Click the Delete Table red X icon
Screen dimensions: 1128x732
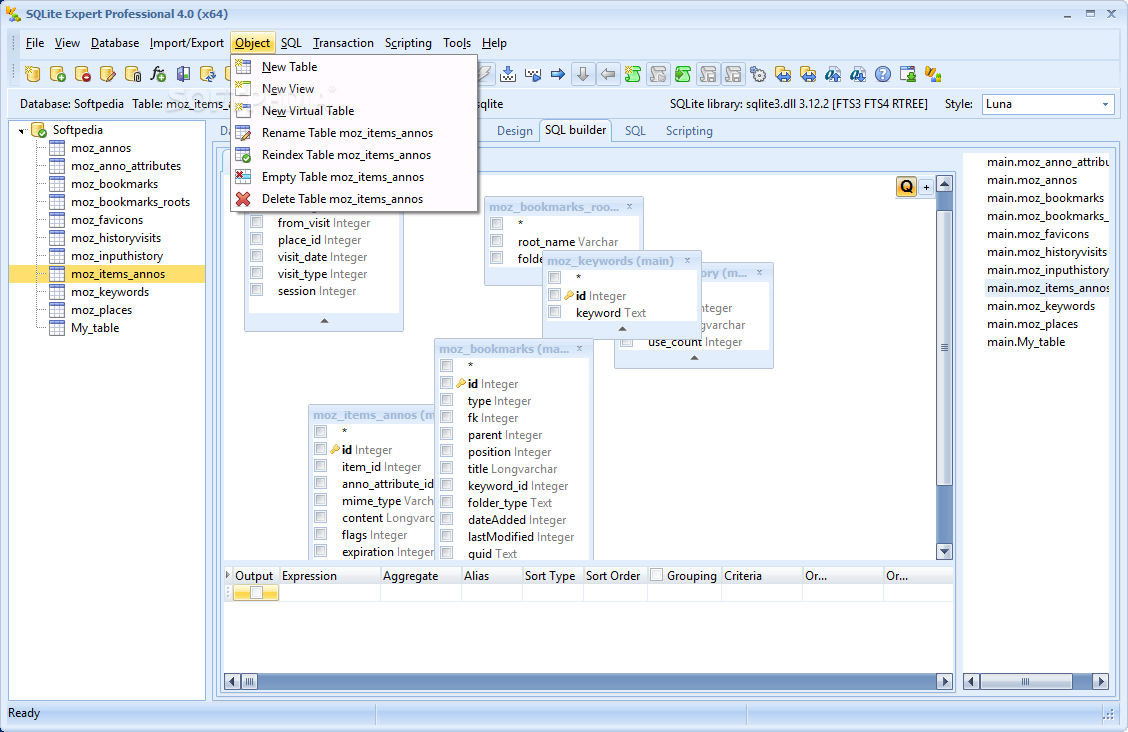click(243, 199)
